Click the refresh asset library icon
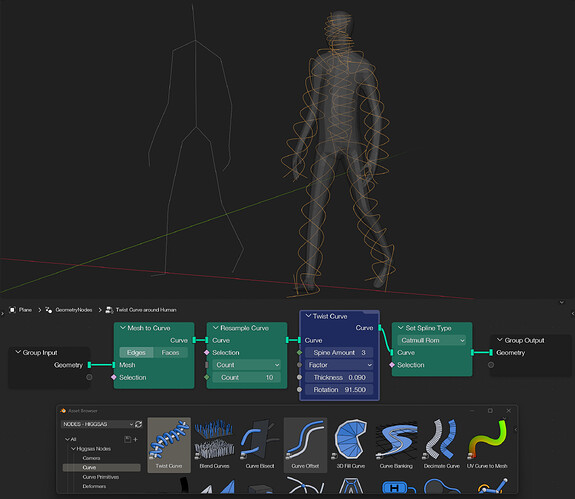Screen dimensions: 575x499 click(x=138, y=424)
